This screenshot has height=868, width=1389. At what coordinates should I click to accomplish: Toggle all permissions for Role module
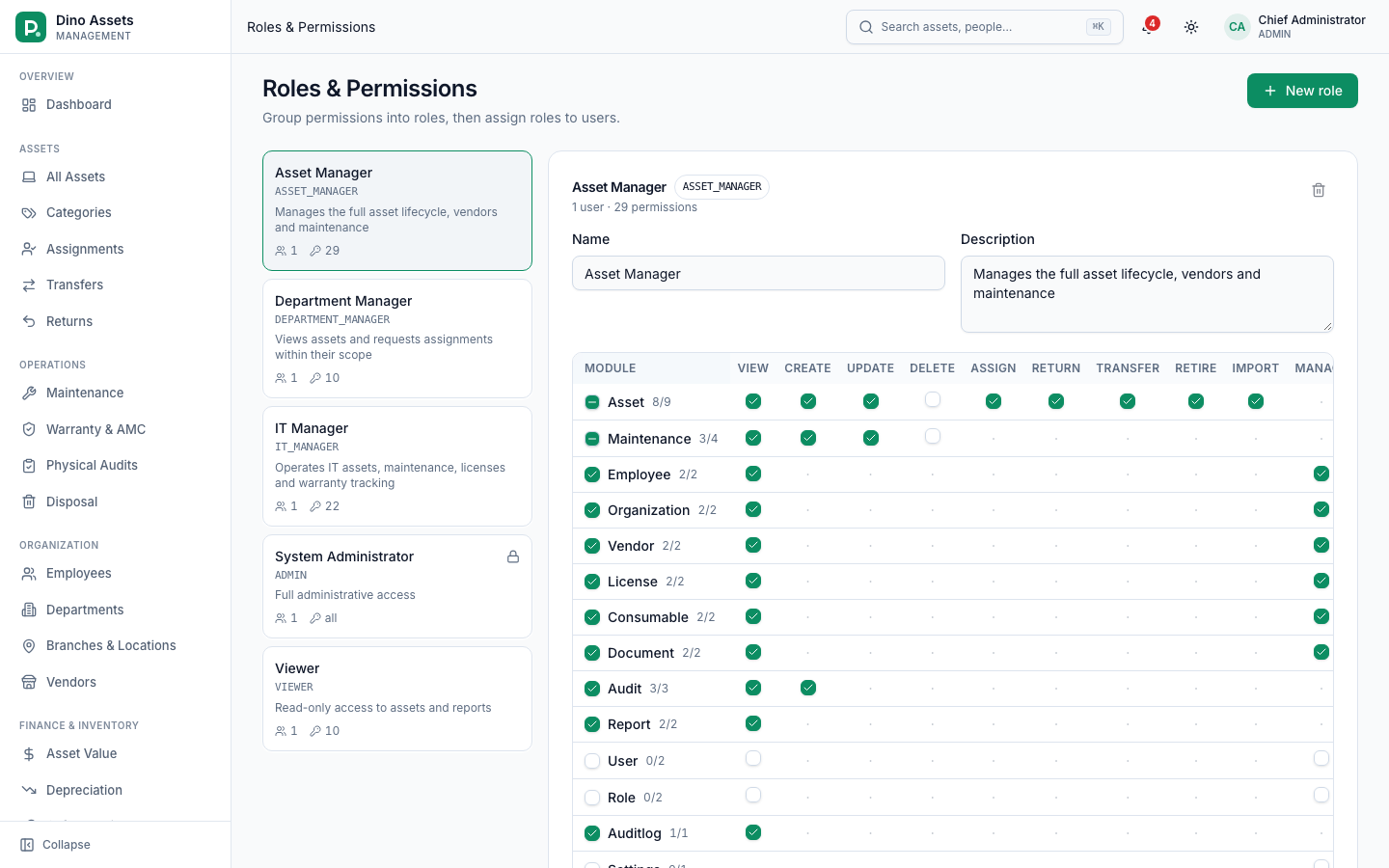pos(592,799)
